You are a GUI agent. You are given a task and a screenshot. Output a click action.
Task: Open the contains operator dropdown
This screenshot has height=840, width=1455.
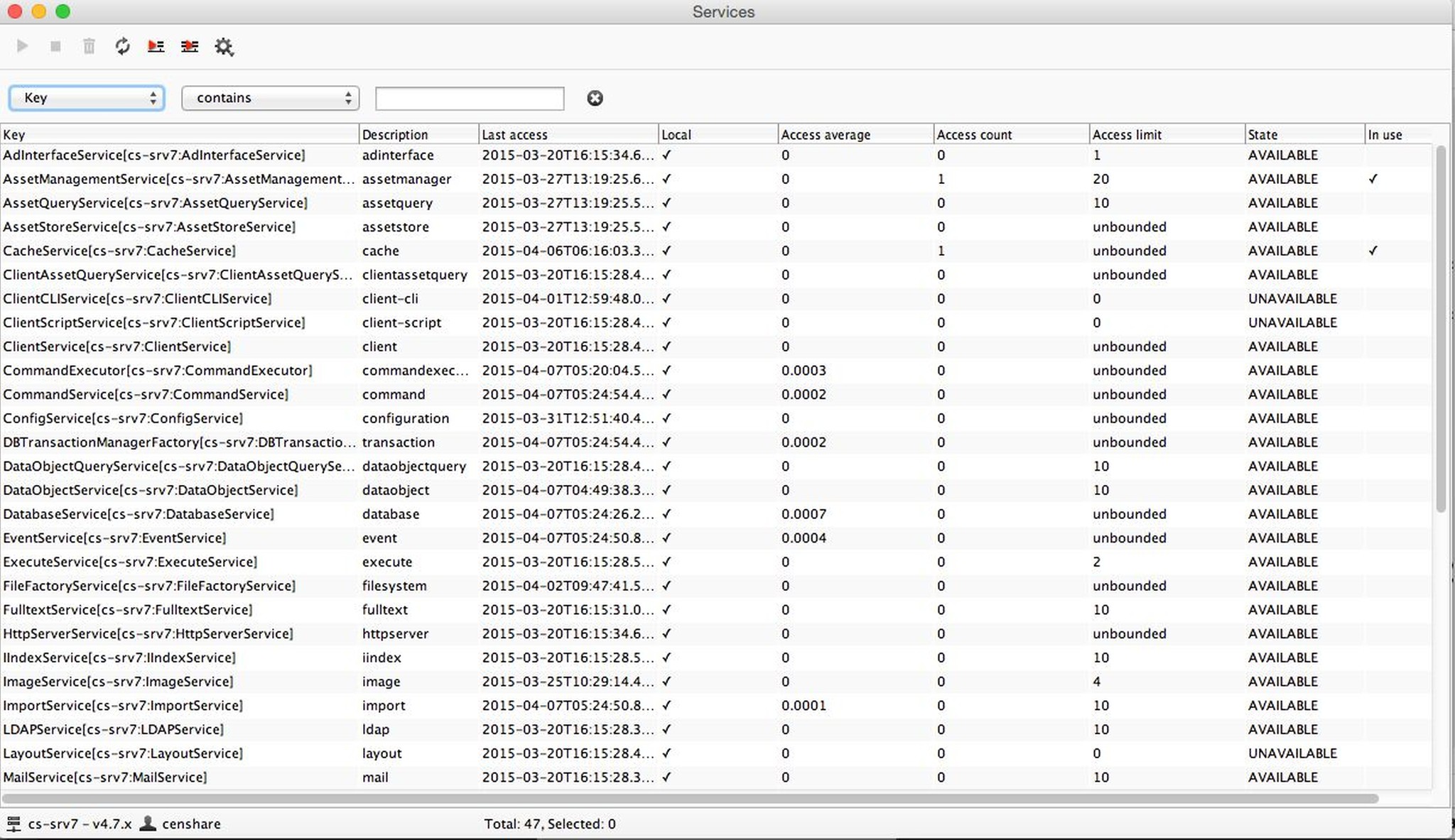click(x=270, y=98)
